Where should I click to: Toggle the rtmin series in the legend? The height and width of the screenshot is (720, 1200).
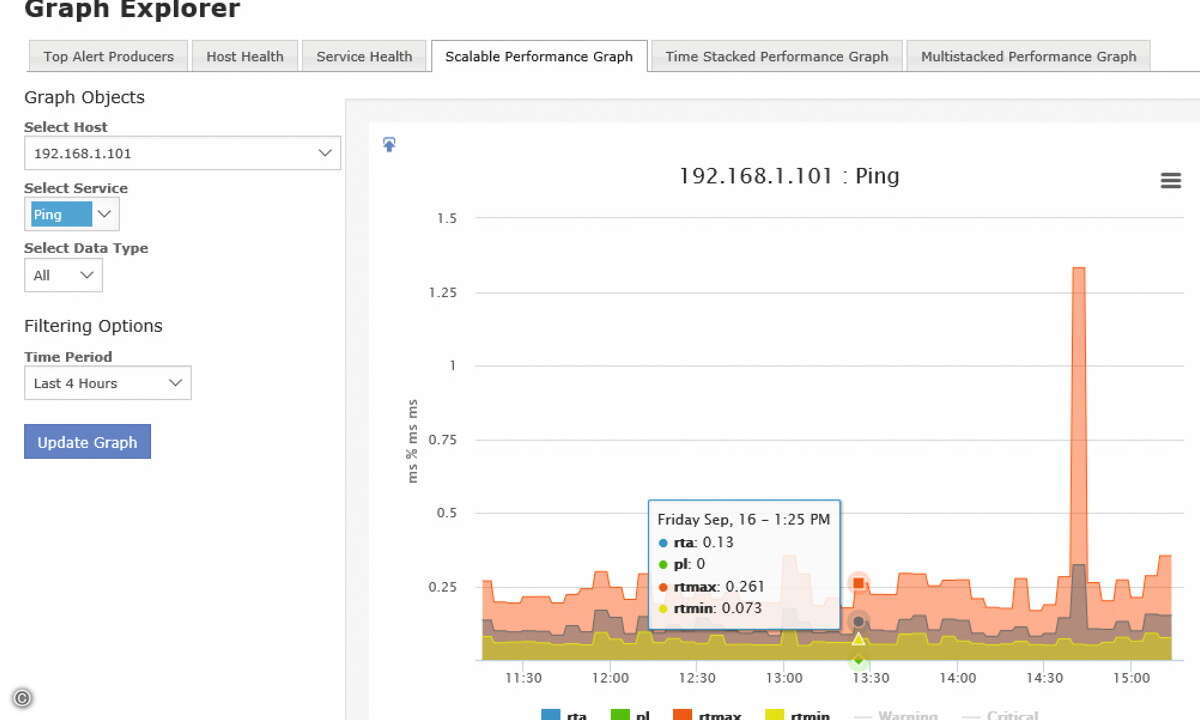(797, 715)
